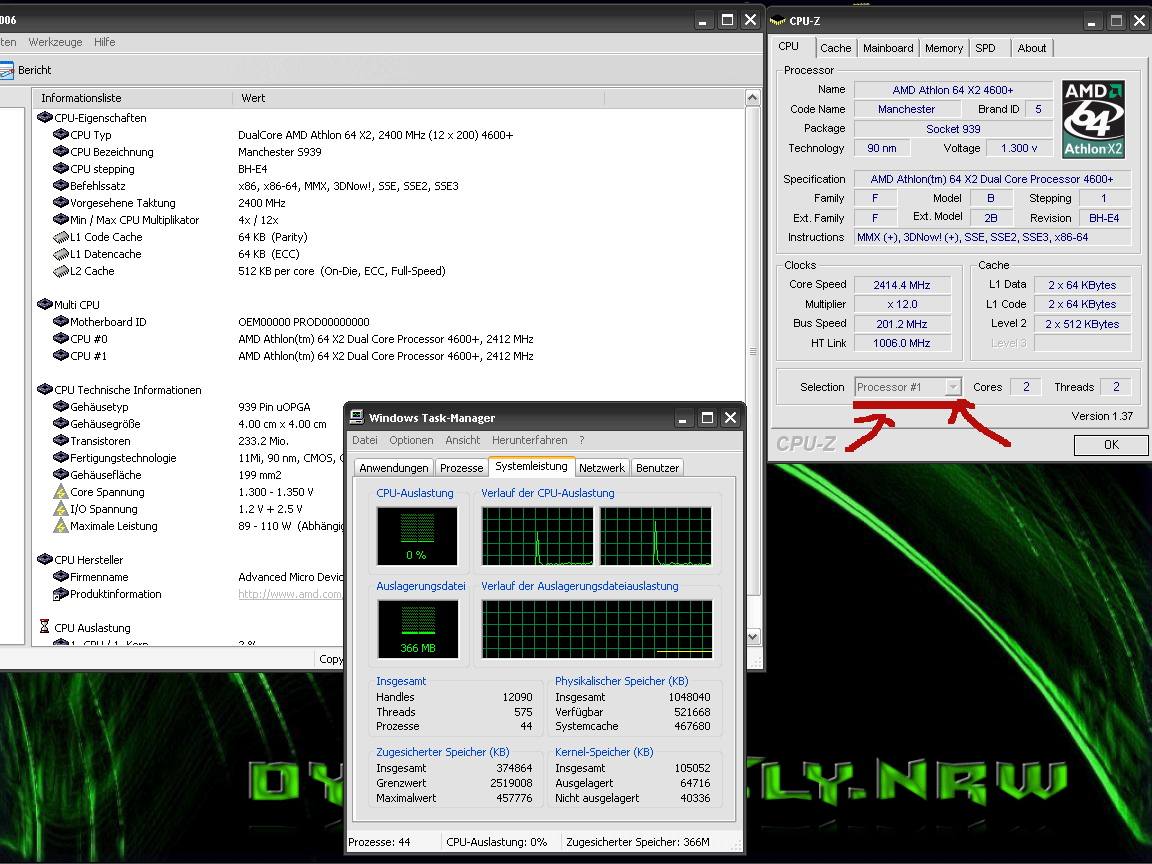Screen dimensions: 1152x864
Task: Click the CPU-Auslastung 0 % meter
Action: coord(417,536)
